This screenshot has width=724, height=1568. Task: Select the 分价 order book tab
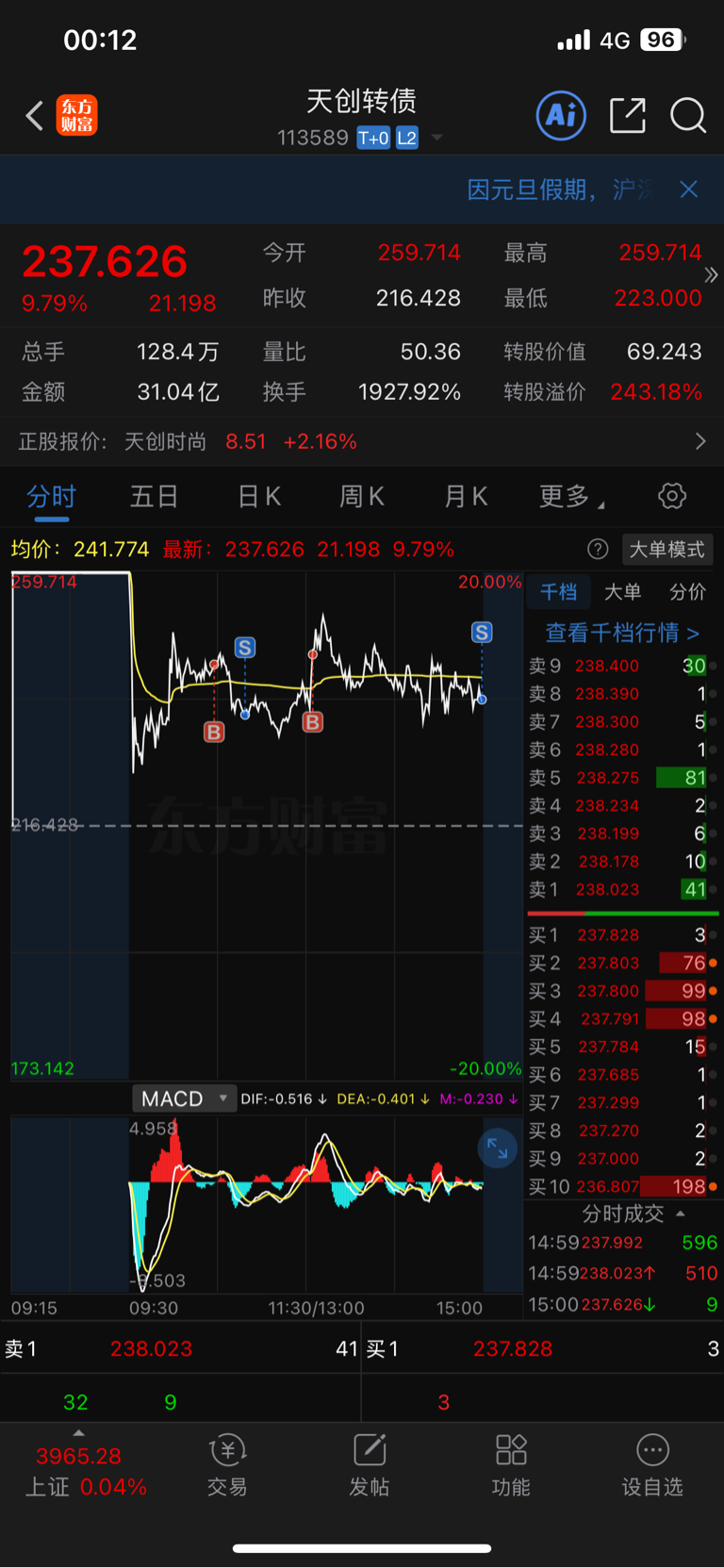(x=687, y=592)
